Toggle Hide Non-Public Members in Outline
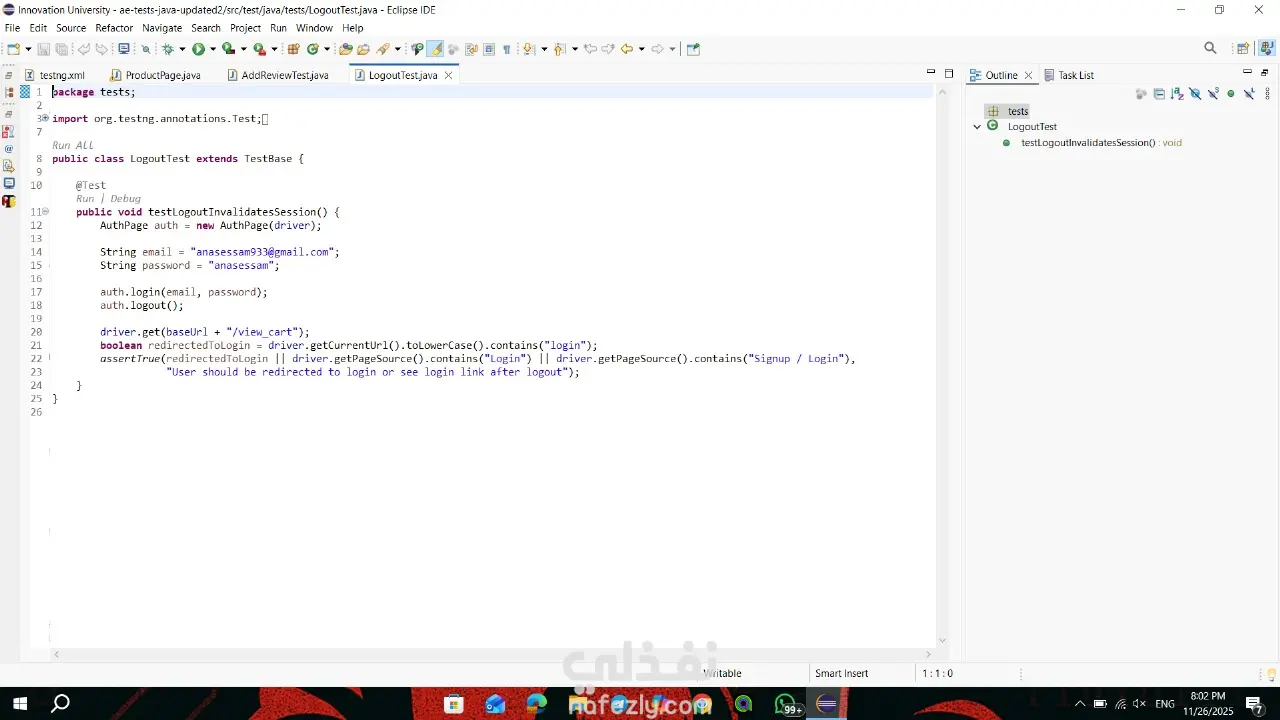The height and width of the screenshot is (720, 1280). (x=1231, y=94)
